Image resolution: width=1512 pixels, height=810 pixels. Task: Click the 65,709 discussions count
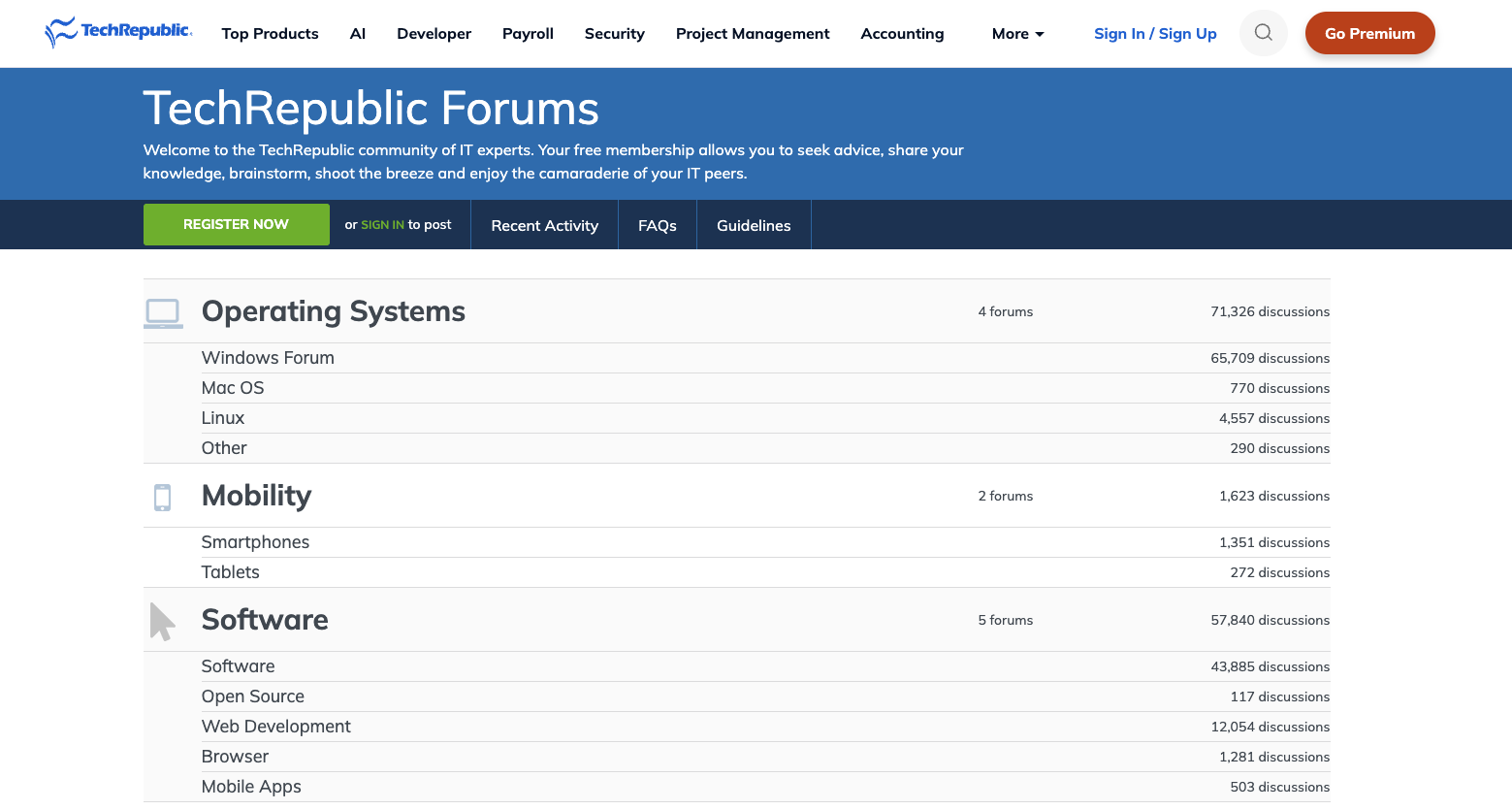1270,358
